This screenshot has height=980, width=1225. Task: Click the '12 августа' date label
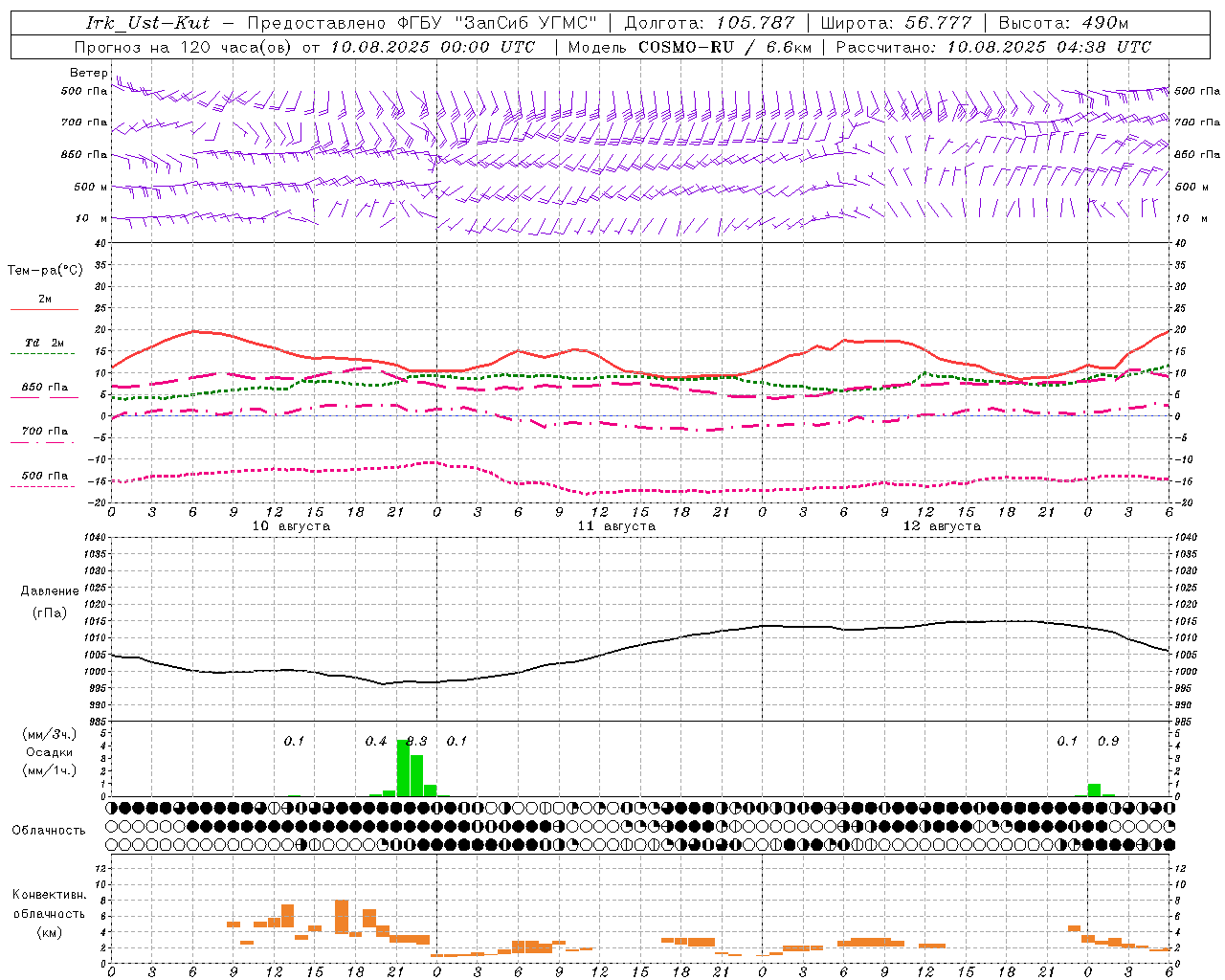942,526
